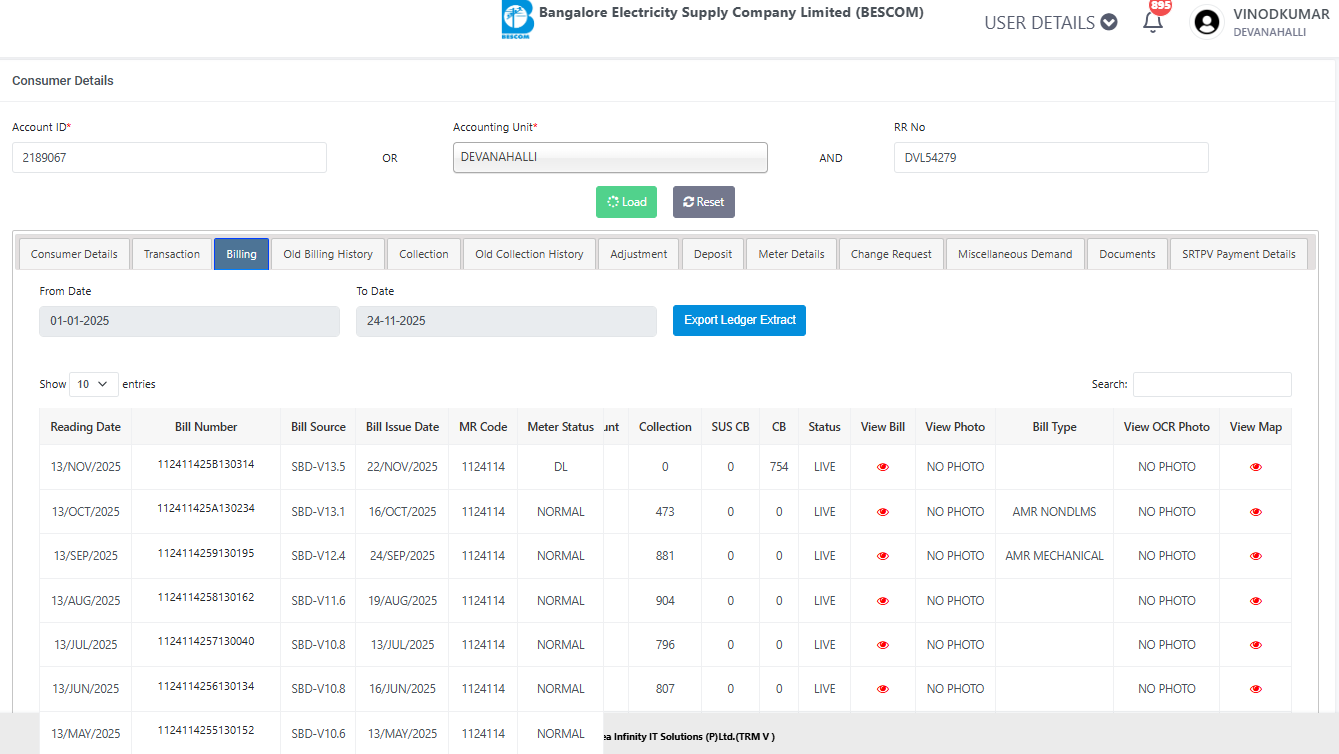Sort by the Reading Date column header
Screen dimensions: 1339x754
86,427
